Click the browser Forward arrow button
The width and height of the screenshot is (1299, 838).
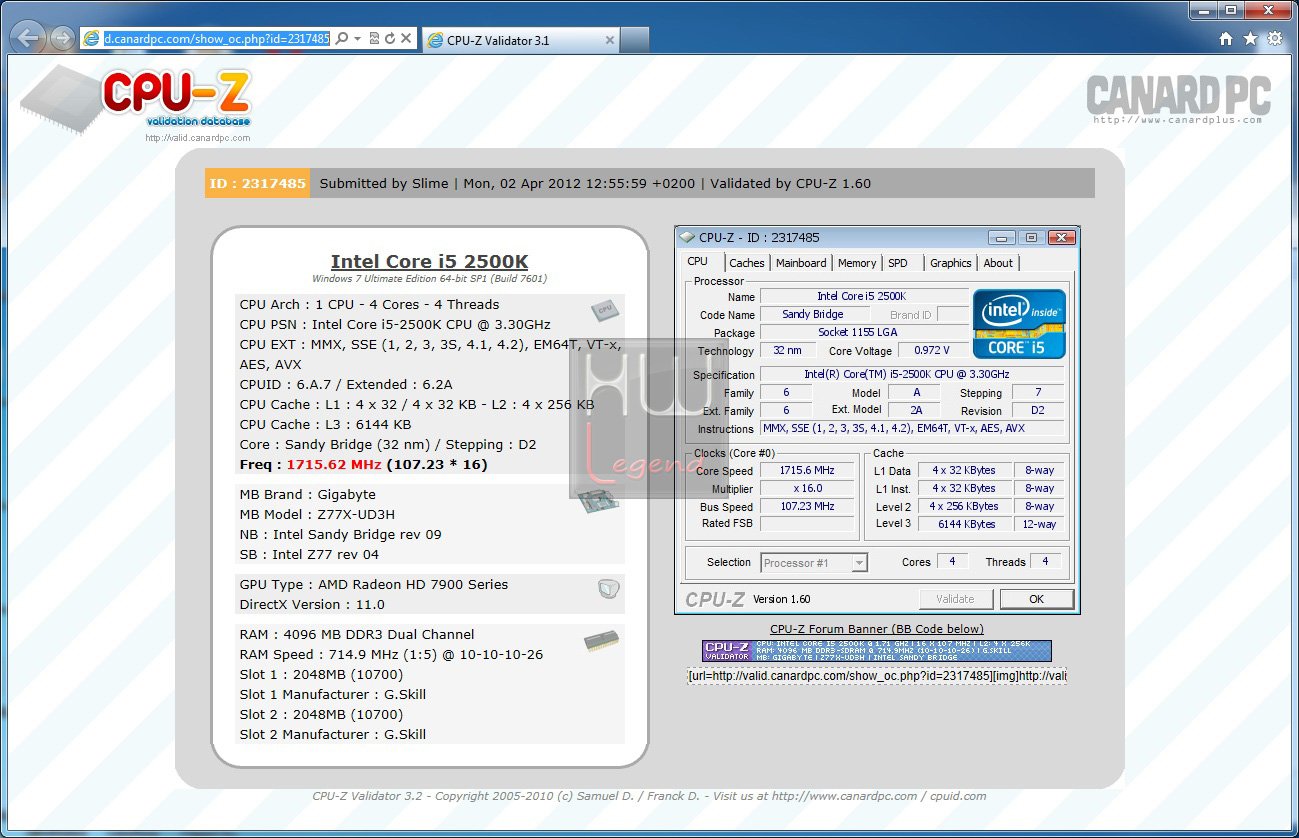click(62, 39)
